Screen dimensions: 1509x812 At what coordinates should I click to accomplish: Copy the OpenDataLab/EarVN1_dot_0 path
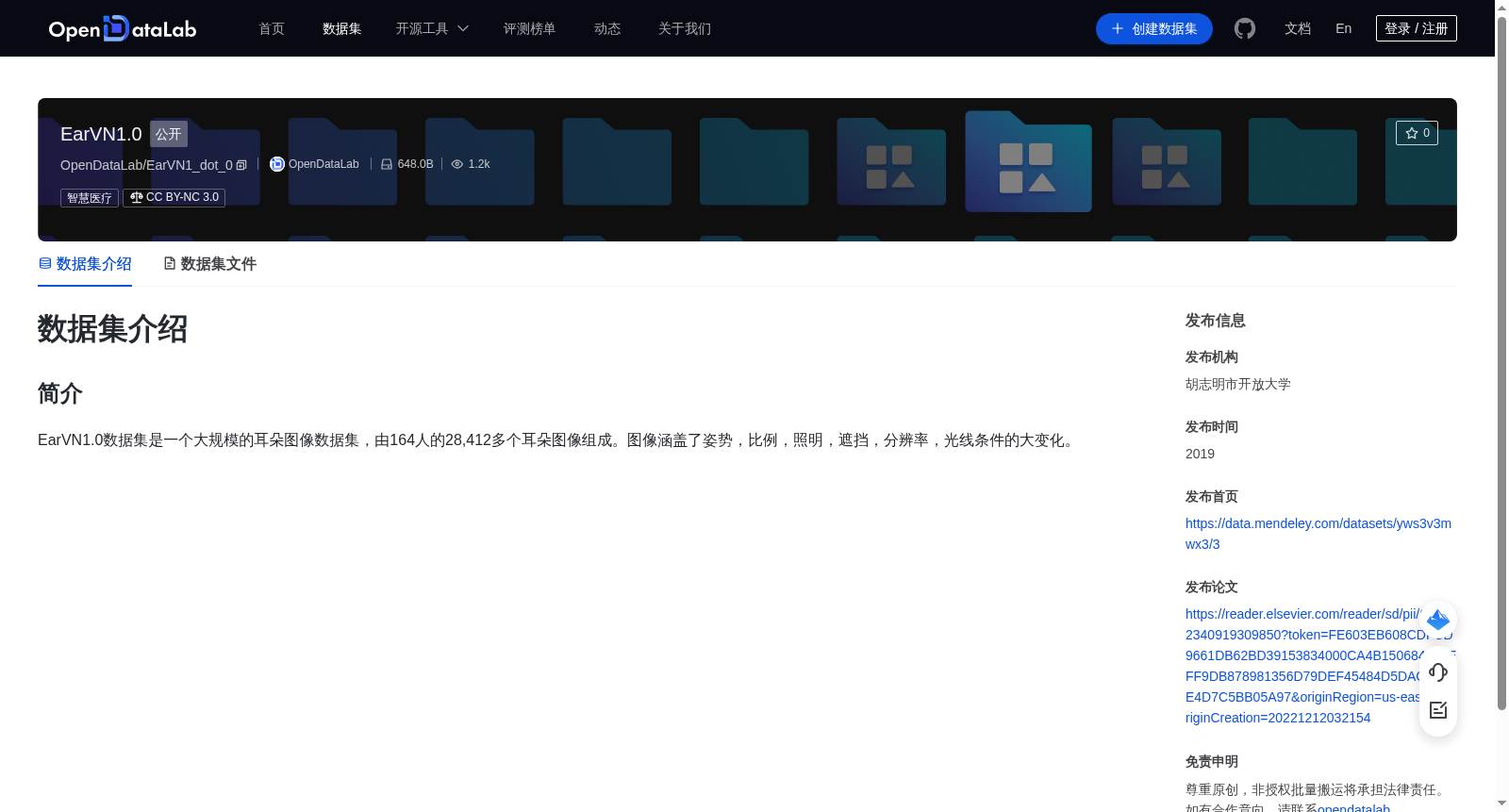[241, 165]
